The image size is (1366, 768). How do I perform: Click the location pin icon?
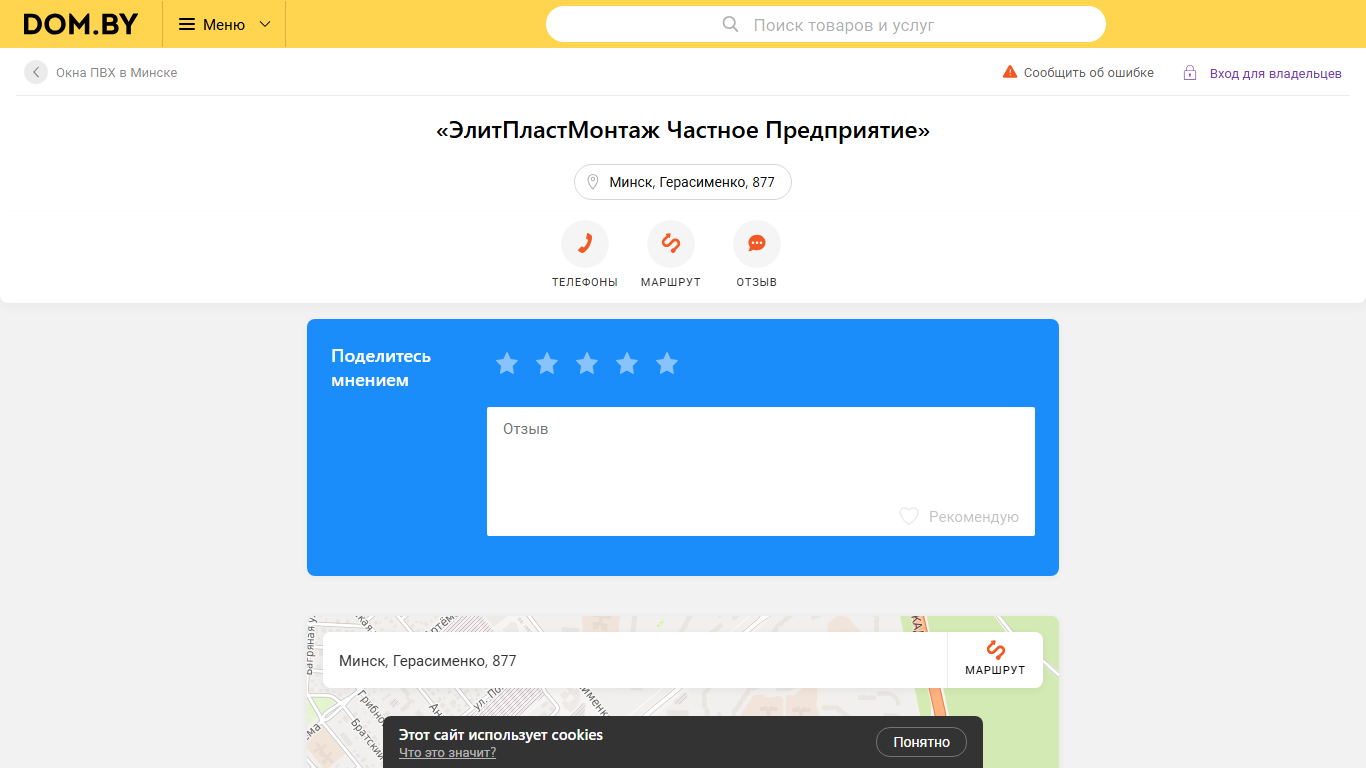[593, 182]
